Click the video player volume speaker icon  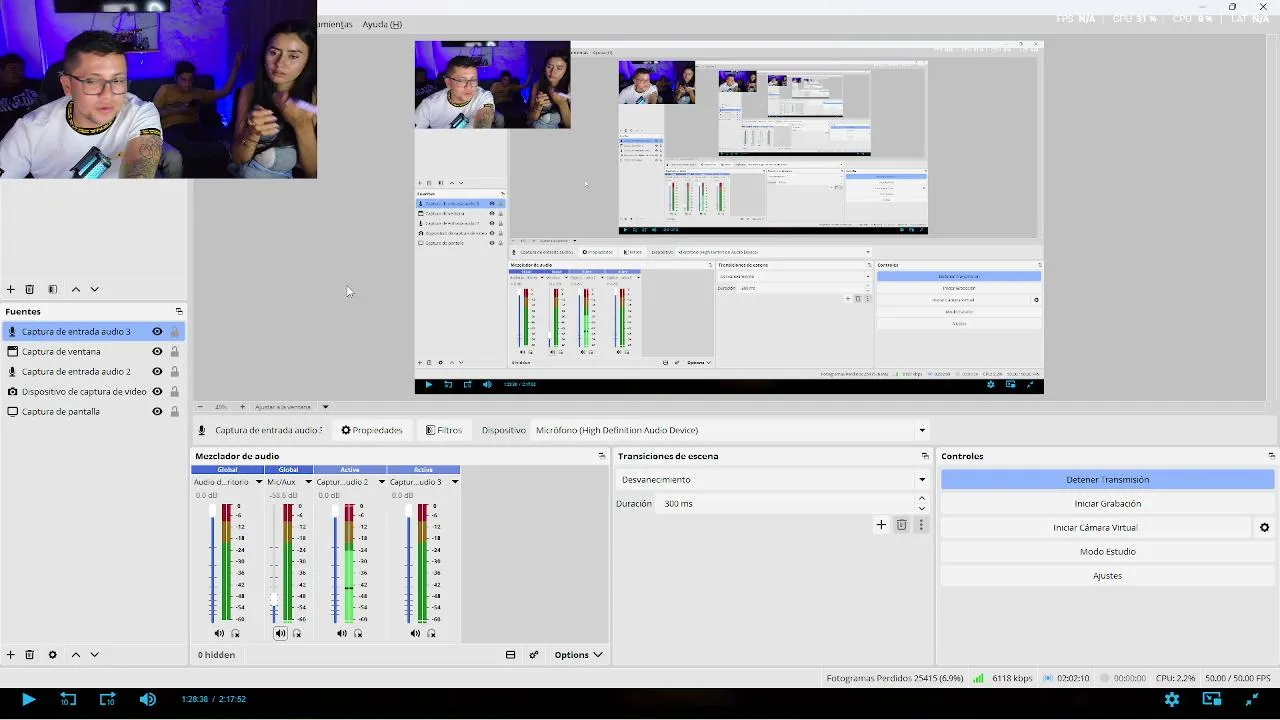coord(148,699)
